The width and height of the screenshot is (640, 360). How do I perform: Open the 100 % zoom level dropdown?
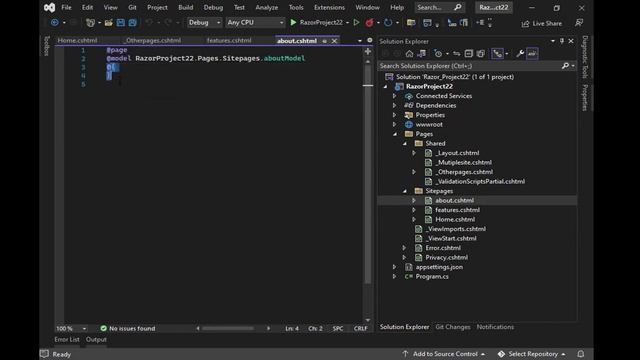84,329
